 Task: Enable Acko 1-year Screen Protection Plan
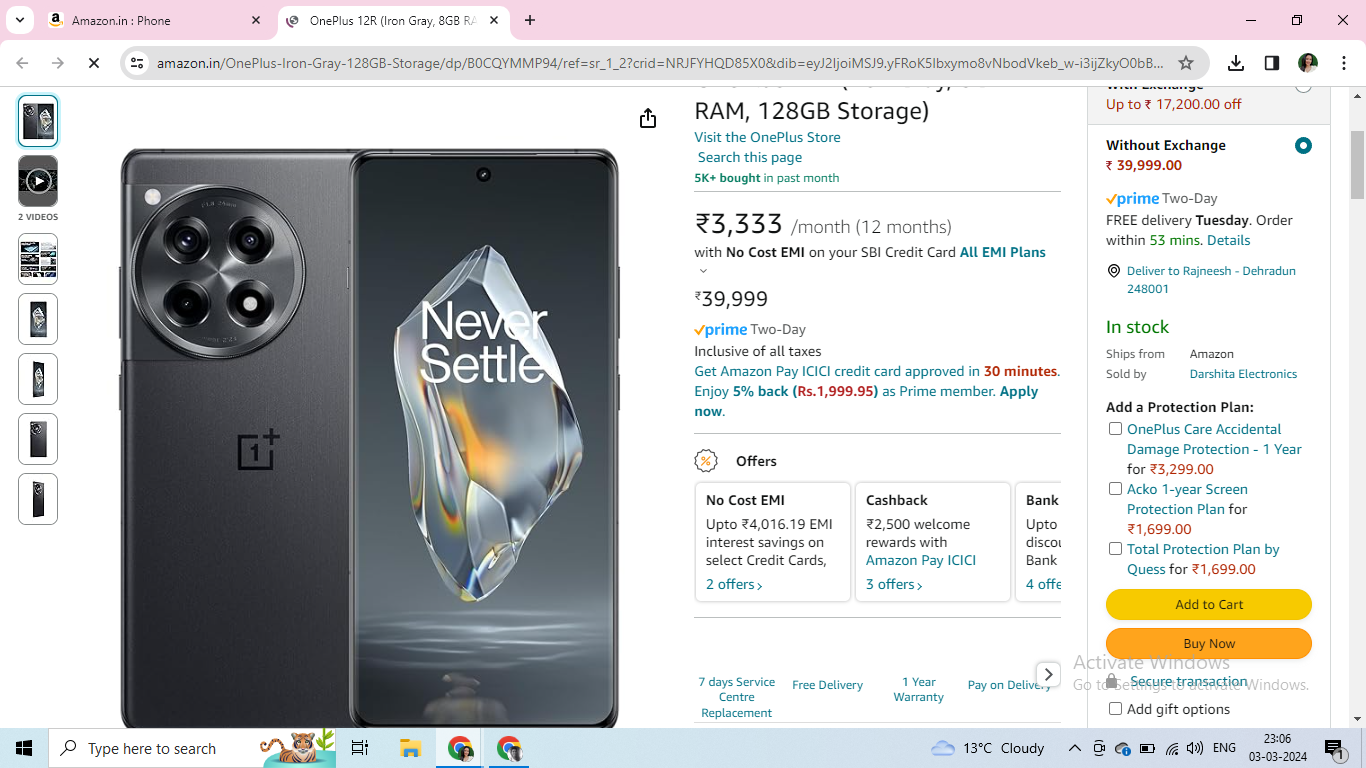1115,489
